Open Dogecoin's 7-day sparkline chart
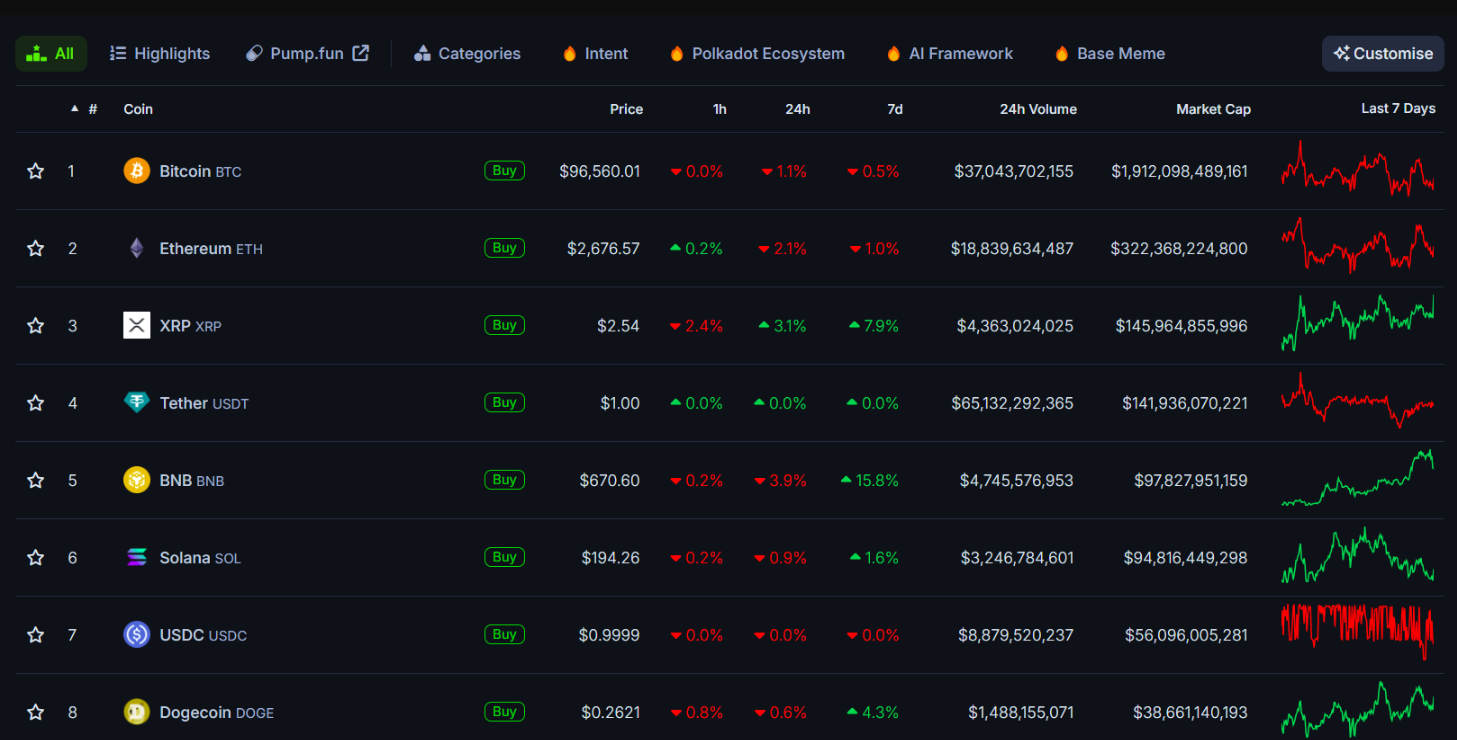Image resolution: width=1457 pixels, height=740 pixels. [x=1358, y=709]
